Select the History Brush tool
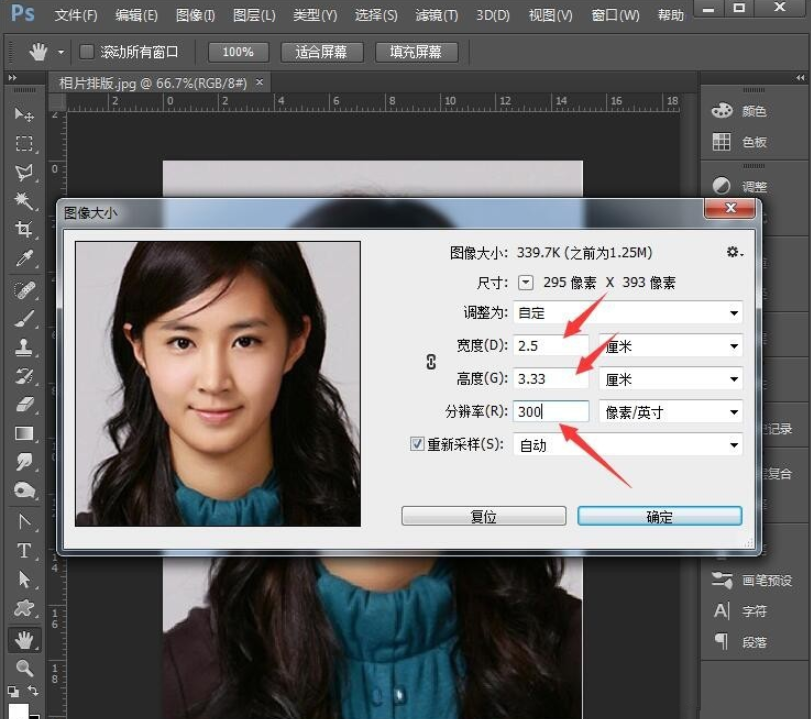Image resolution: width=811 pixels, height=719 pixels. pos(24,376)
